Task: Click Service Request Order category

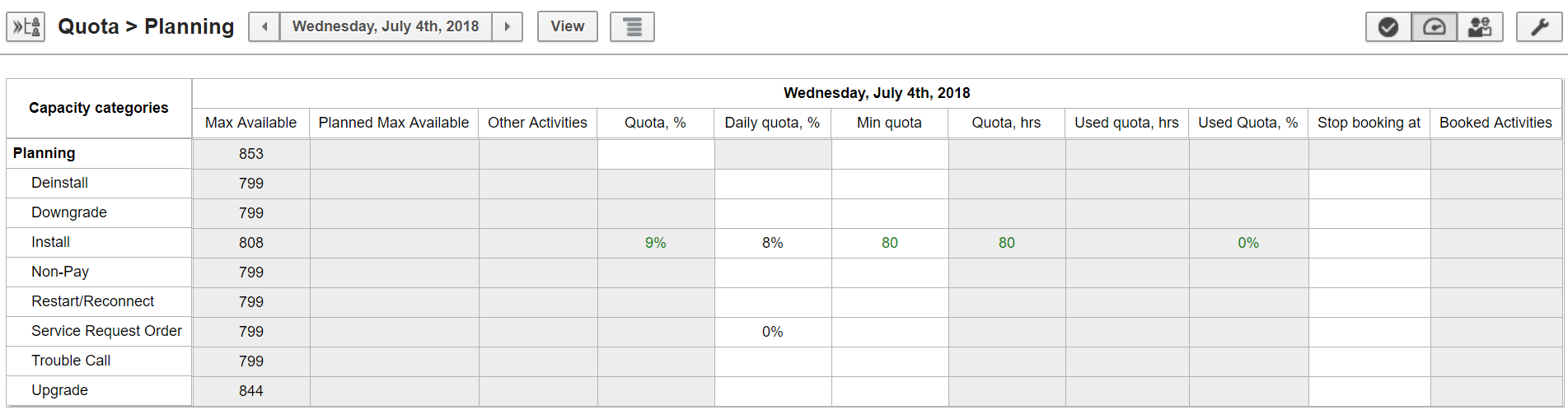Action: tap(106, 331)
